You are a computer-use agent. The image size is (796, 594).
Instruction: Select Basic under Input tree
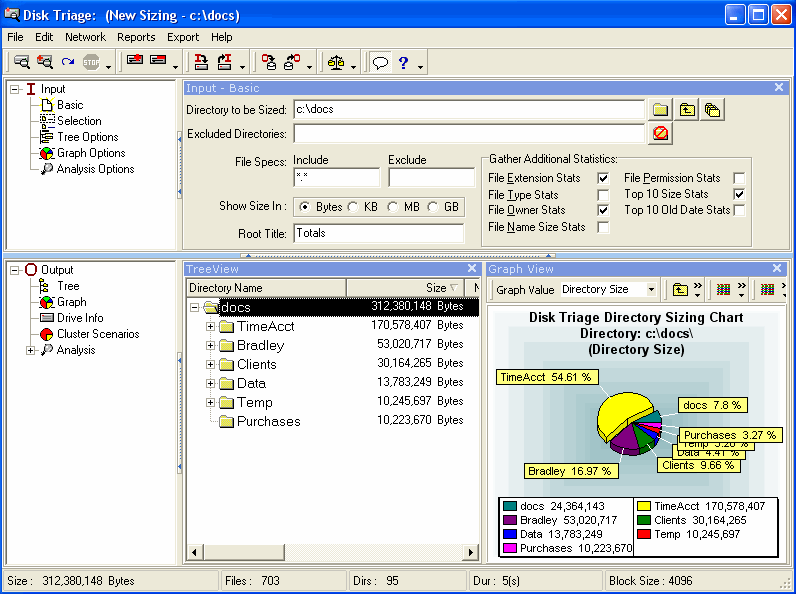tap(70, 105)
